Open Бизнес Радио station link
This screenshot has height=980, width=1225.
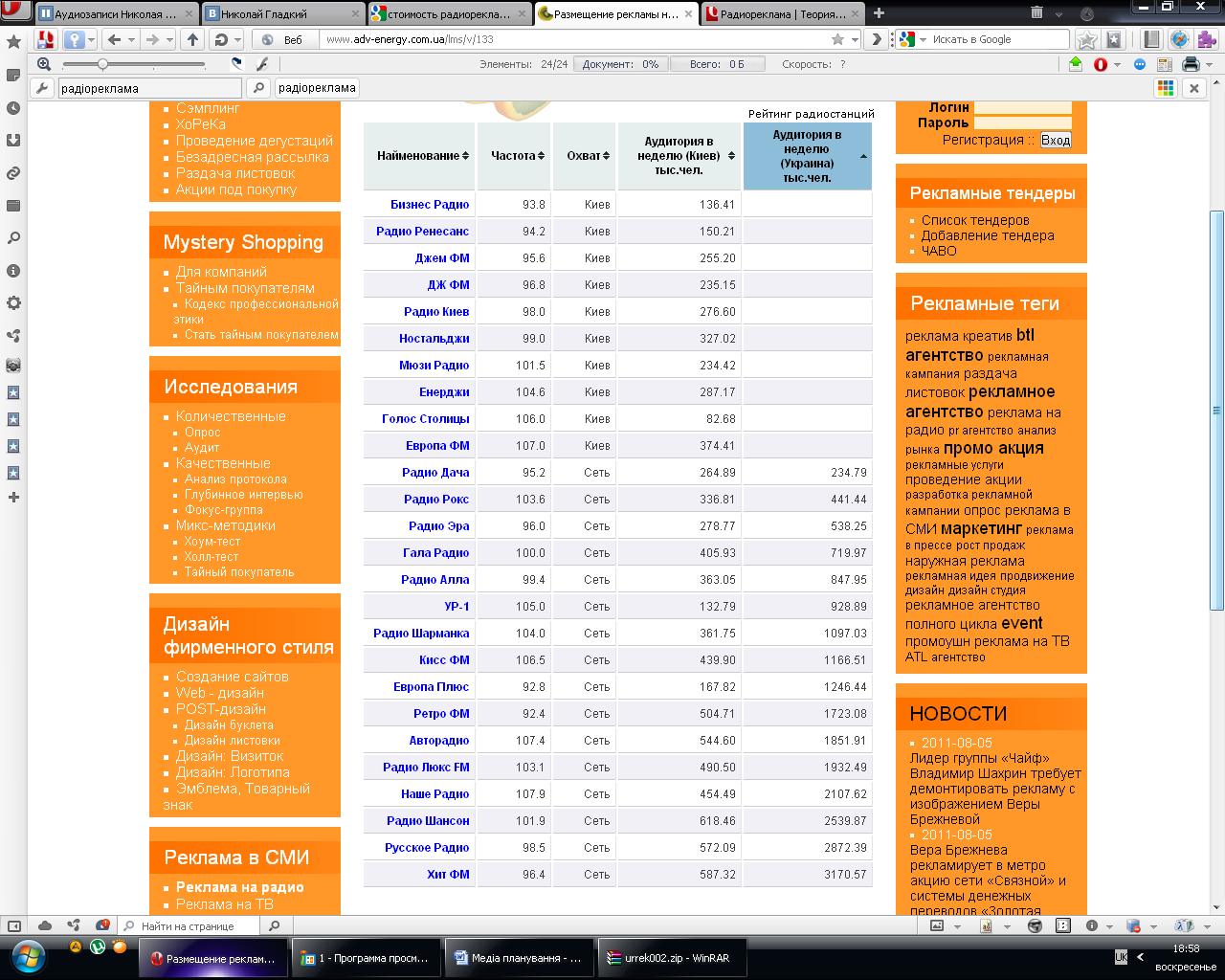click(x=430, y=205)
